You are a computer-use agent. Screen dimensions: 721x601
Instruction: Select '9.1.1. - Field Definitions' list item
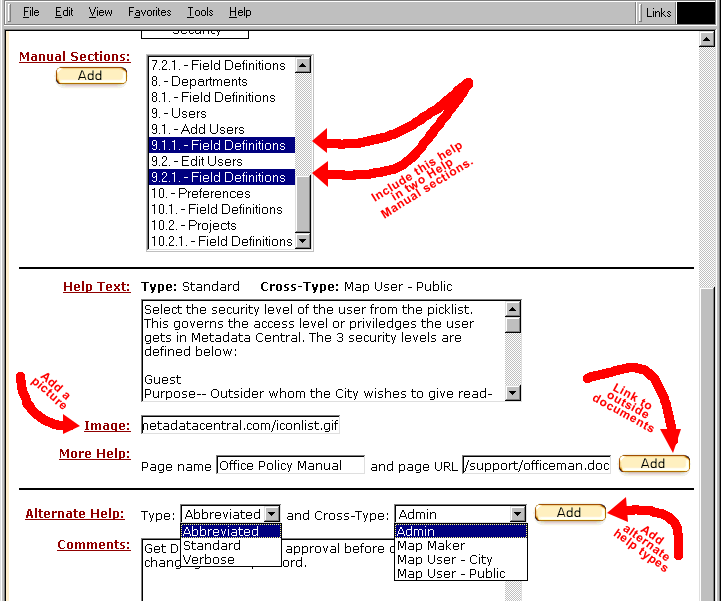[x=221, y=145]
